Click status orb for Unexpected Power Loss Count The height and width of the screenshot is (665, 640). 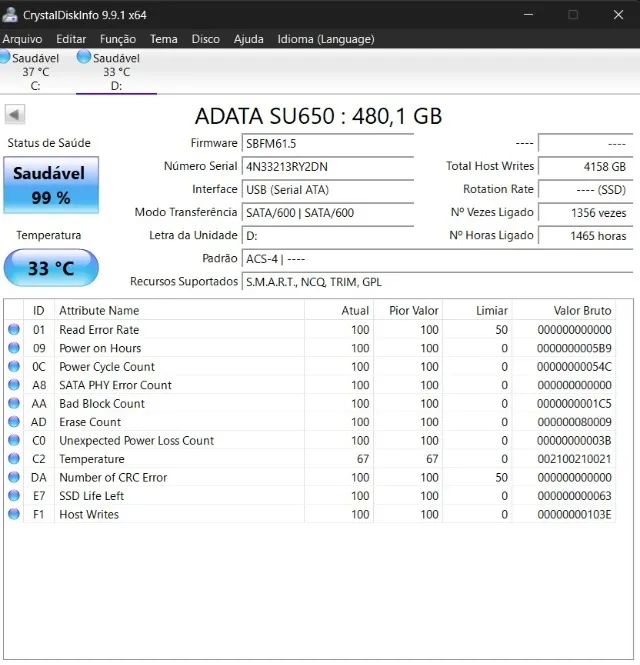pos(14,440)
